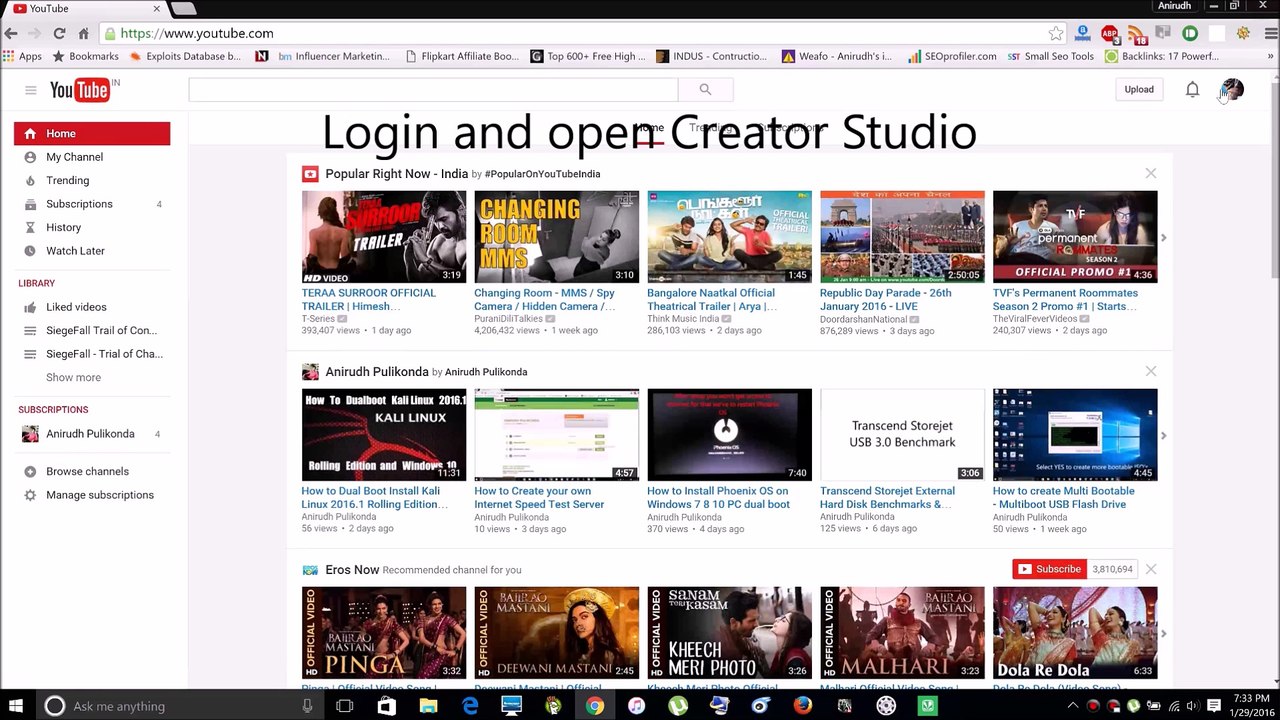Image resolution: width=1280 pixels, height=720 pixels.
Task: Open Task View on taskbar
Action: click(345, 706)
